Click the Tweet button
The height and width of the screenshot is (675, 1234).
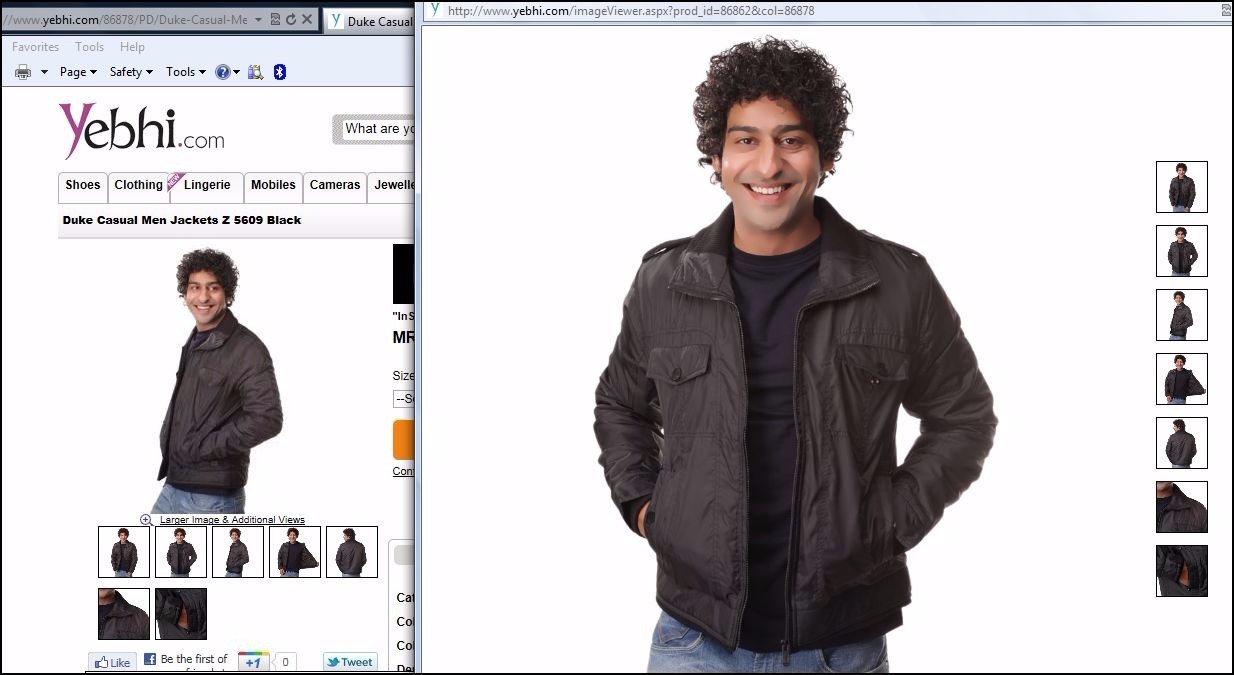click(x=350, y=662)
